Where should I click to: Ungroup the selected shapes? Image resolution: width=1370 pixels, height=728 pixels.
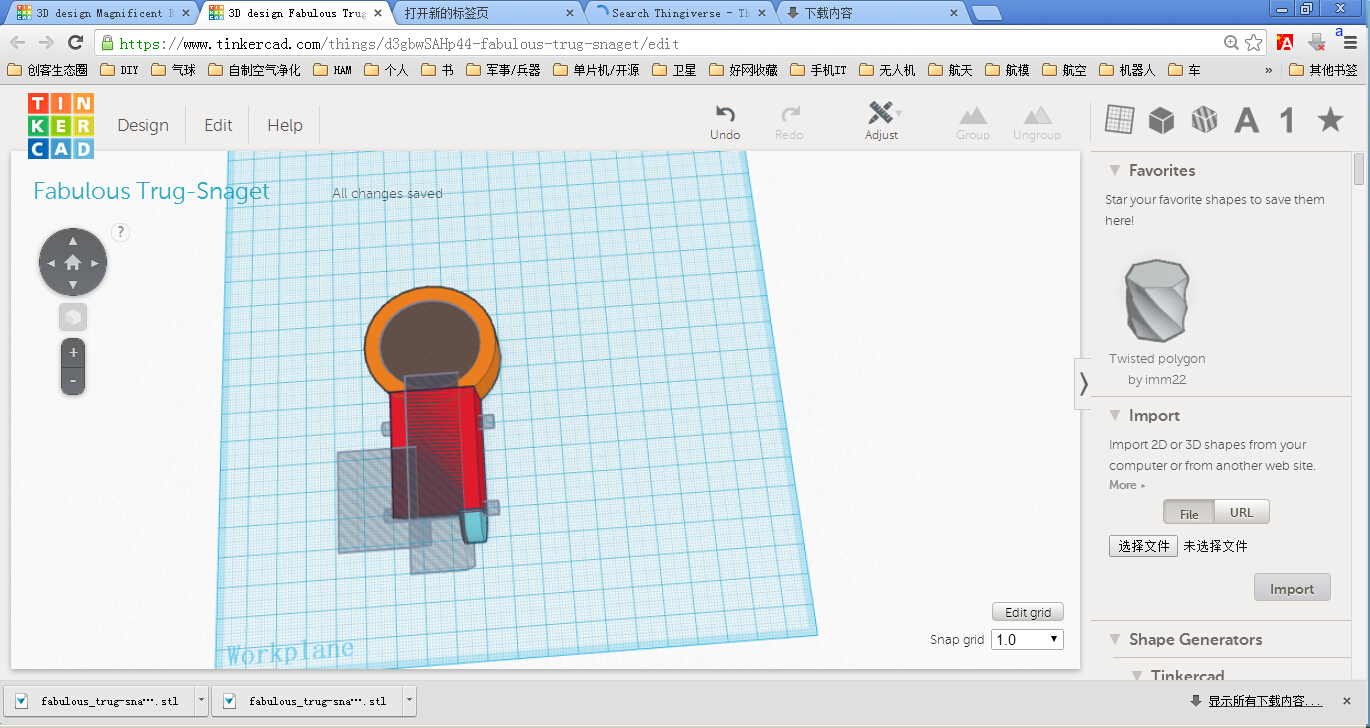click(1037, 123)
